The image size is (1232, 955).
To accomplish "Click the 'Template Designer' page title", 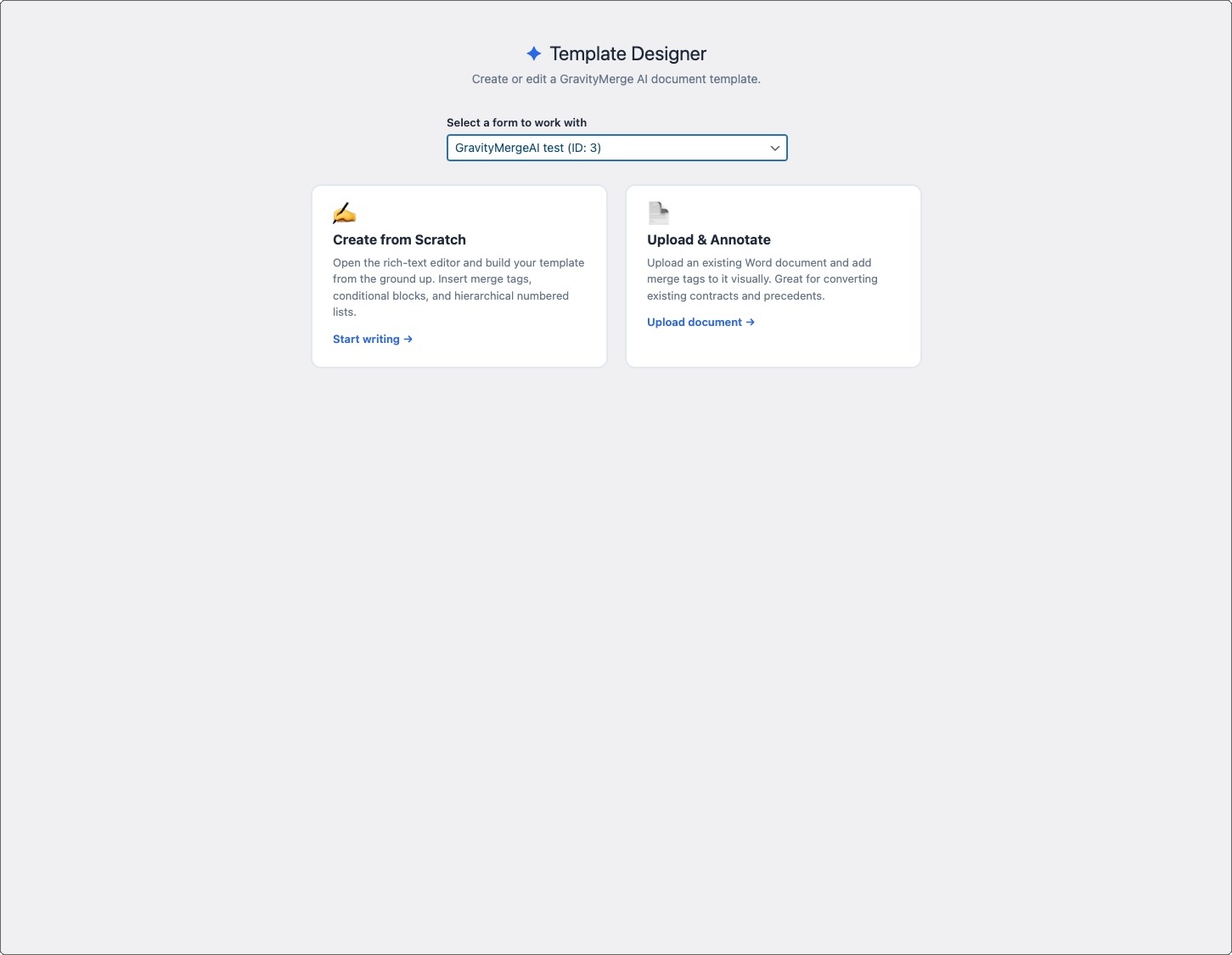I will [627, 53].
